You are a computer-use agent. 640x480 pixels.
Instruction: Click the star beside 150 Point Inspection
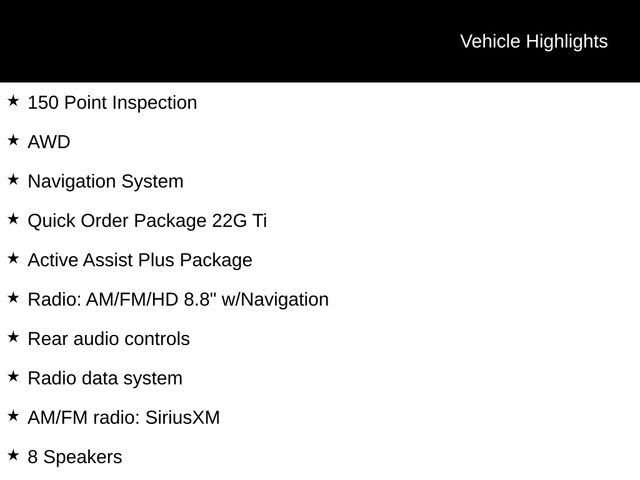13,101
